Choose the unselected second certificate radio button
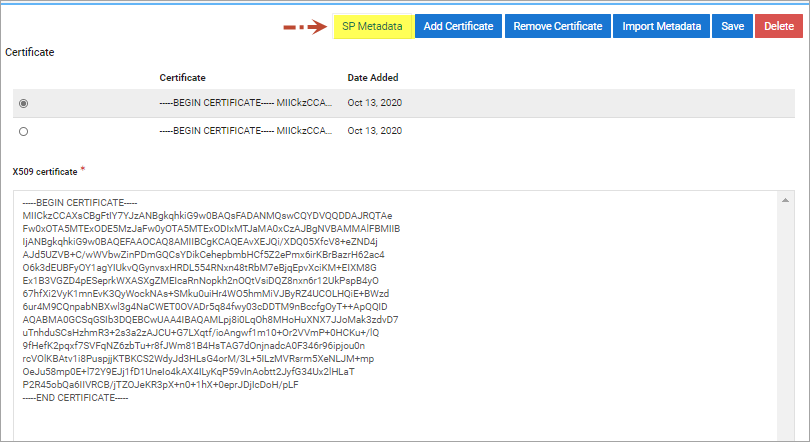 click(24, 131)
